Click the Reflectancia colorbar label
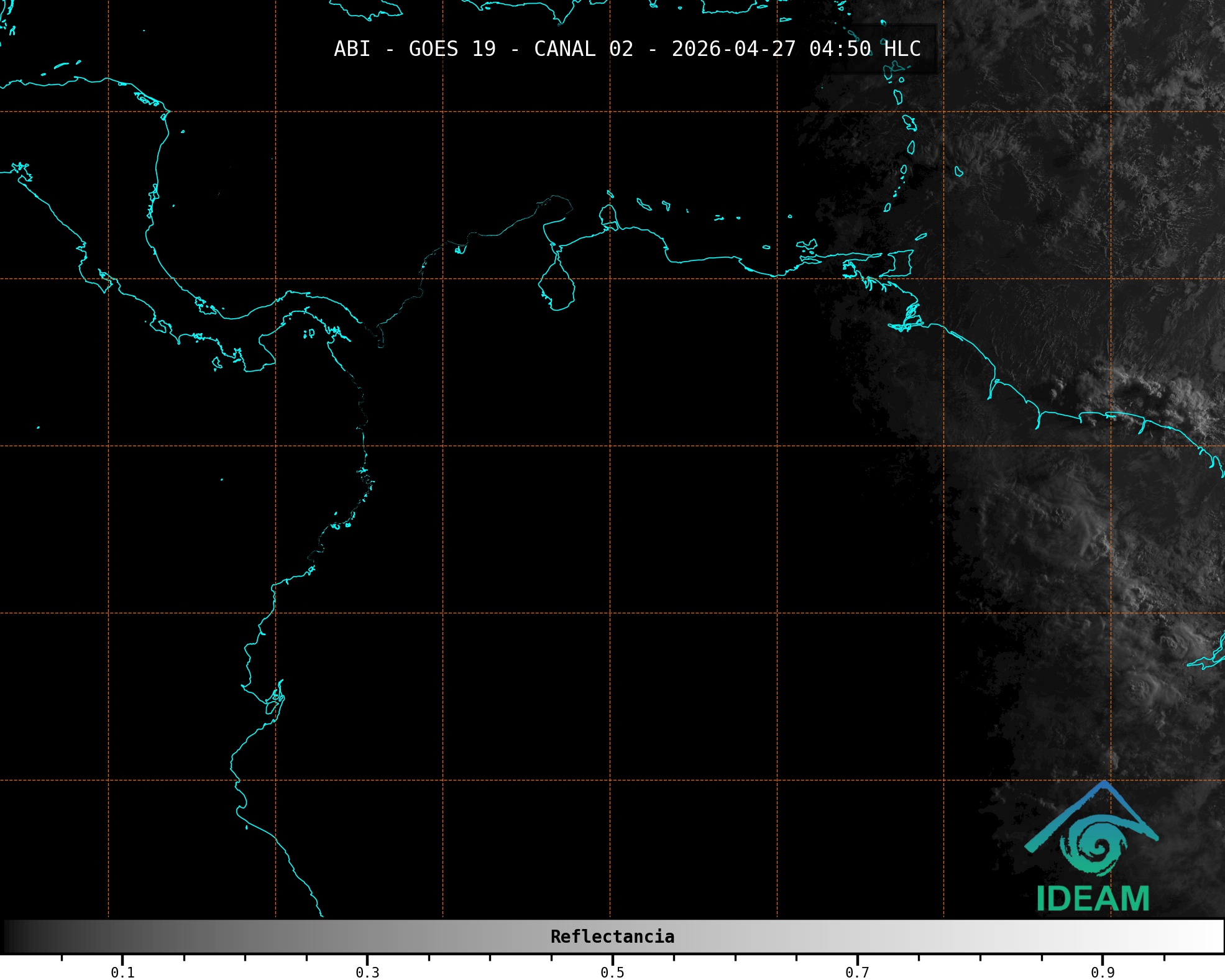Viewport: 1225px width, 980px height. tap(612, 936)
